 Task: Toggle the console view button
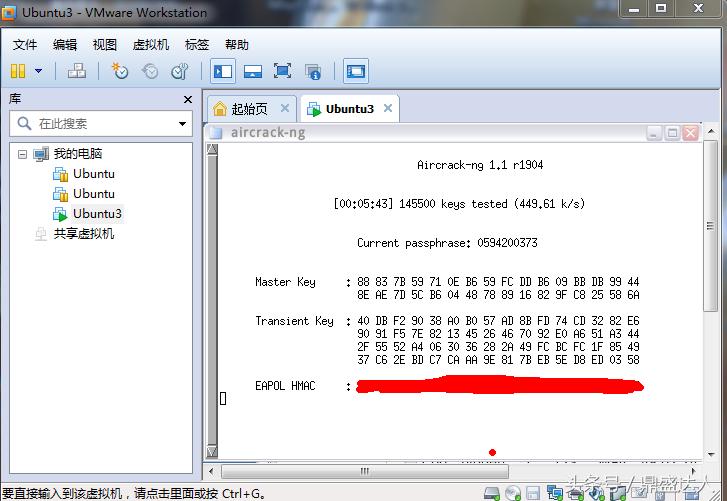point(356,71)
